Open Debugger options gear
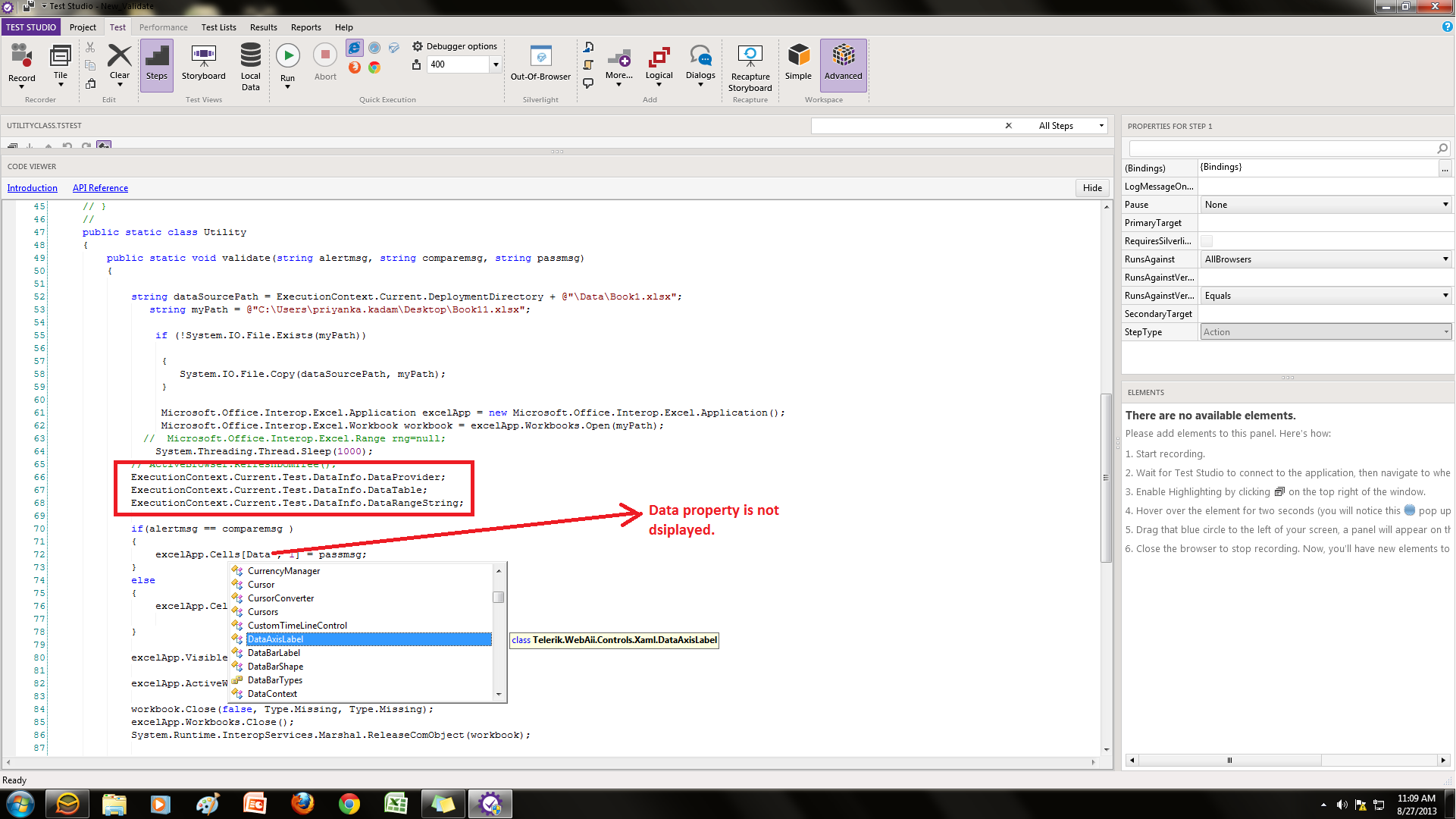The image size is (1456, 819). [418, 46]
